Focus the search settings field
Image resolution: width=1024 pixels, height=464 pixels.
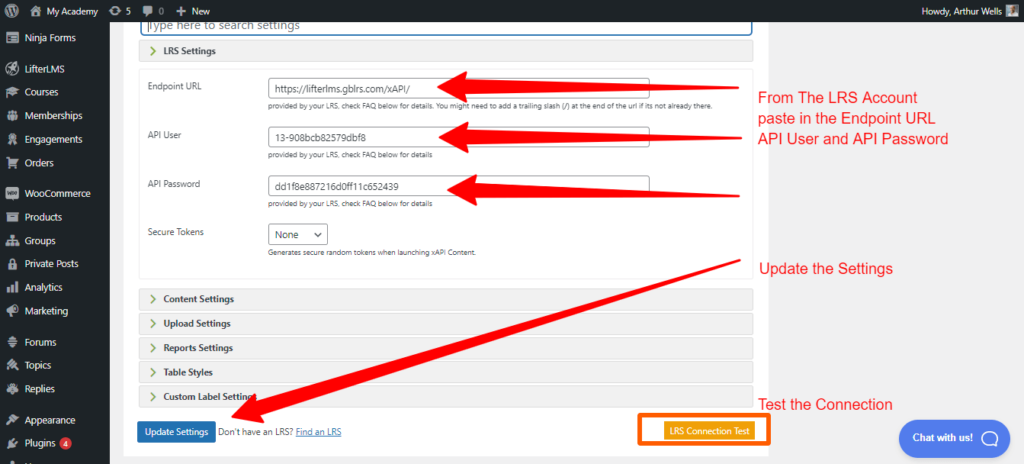pyautogui.click(x=447, y=27)
